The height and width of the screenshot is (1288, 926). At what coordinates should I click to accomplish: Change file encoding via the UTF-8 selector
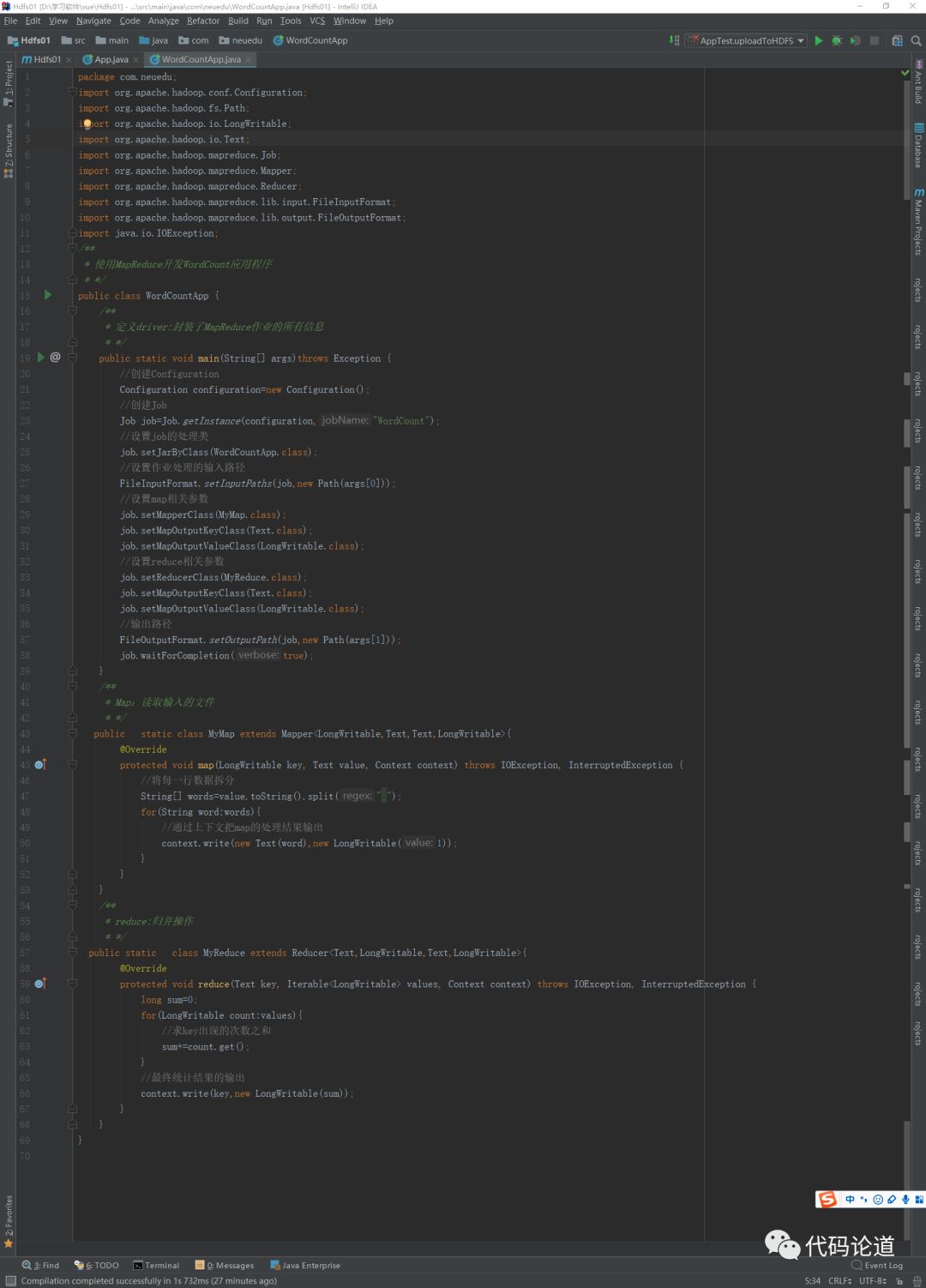tap(873, 1280)
